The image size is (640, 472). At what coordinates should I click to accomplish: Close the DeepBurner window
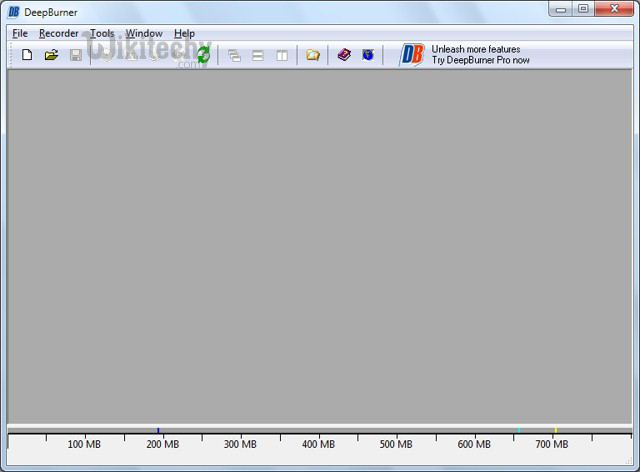[x=614, y=9]
